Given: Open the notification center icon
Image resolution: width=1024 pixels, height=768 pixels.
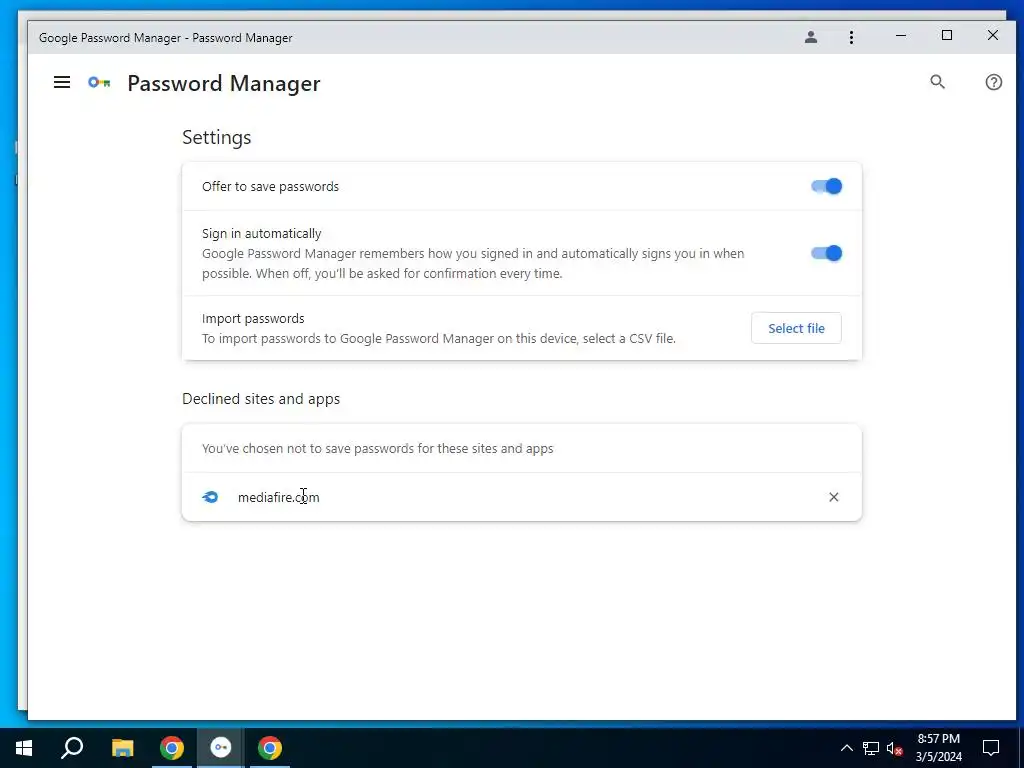Looking at the screenshot, I should (x=991, y=748).
